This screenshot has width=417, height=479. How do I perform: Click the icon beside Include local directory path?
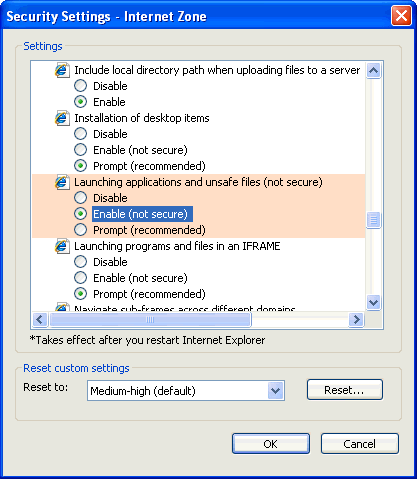point(62,70)
